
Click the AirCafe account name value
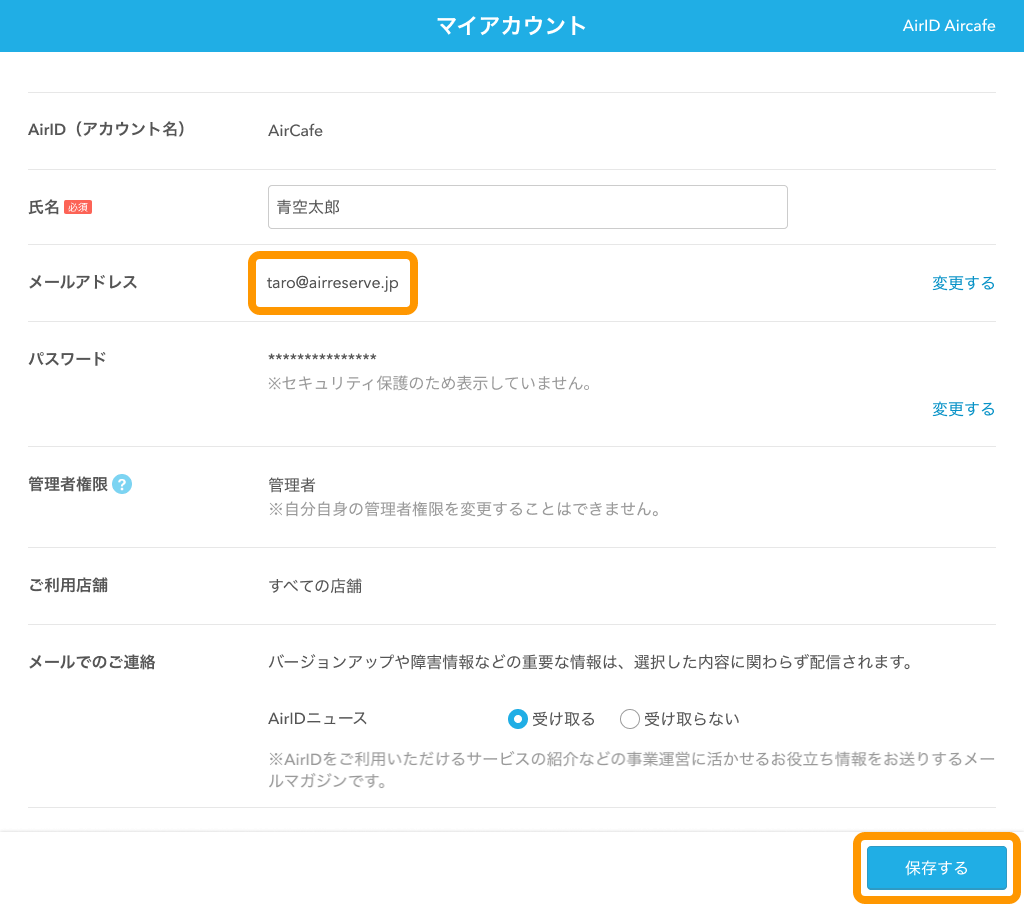[x=295, y=131]
